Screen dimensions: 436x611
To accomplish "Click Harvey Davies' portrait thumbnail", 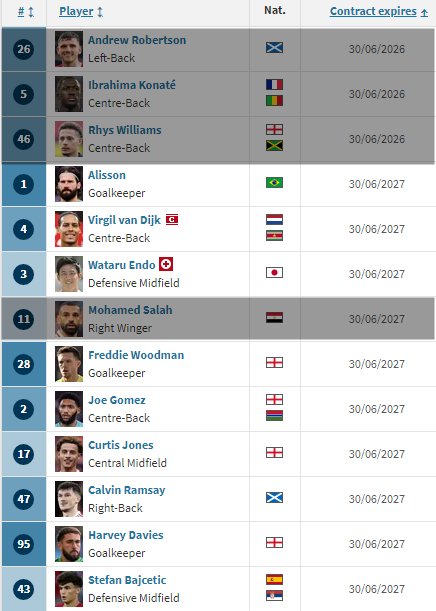I will (x=69, y=544).
